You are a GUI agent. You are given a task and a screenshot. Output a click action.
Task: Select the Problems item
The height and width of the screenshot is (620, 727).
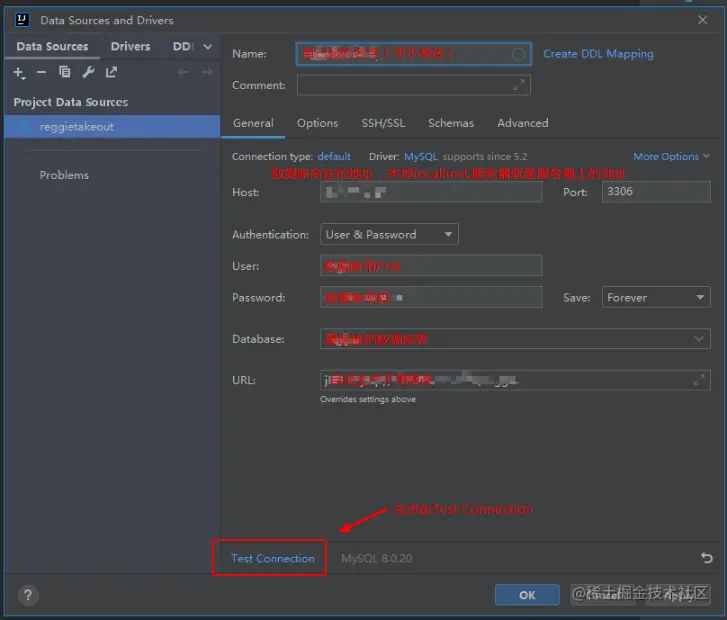64,175
